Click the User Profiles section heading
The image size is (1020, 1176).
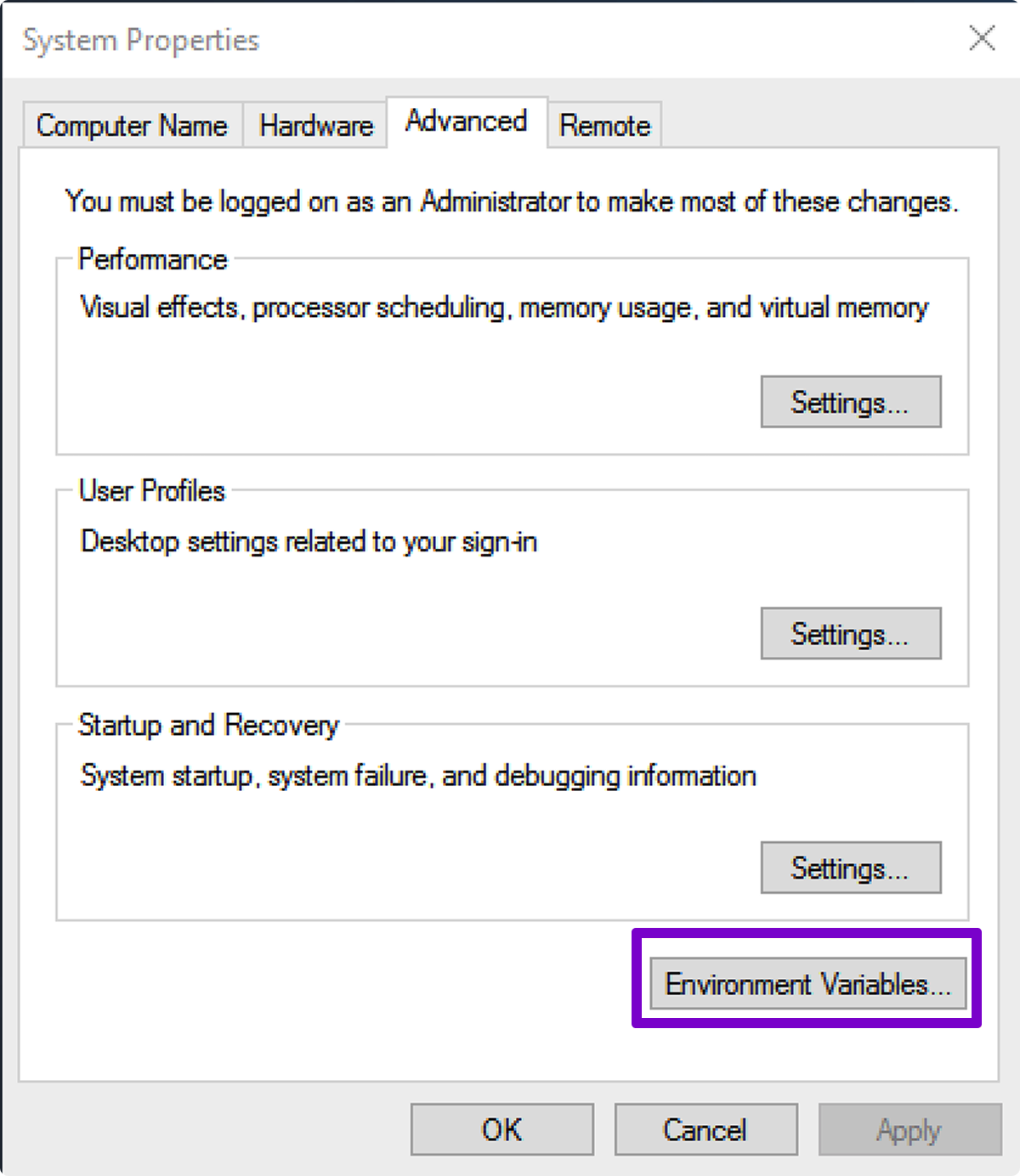(150, 491)
